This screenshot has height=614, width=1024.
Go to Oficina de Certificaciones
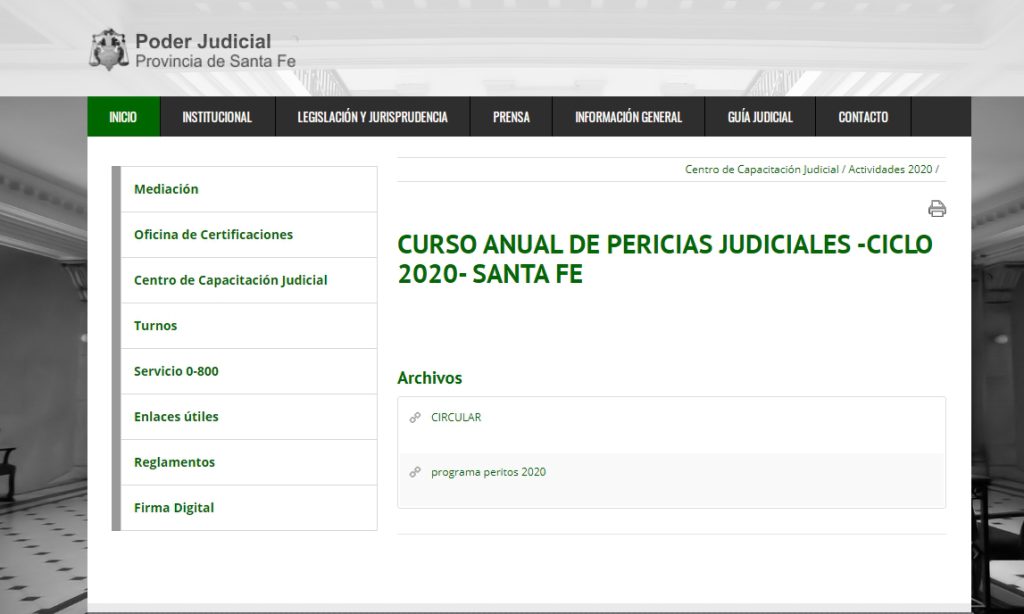pos(213,235)
